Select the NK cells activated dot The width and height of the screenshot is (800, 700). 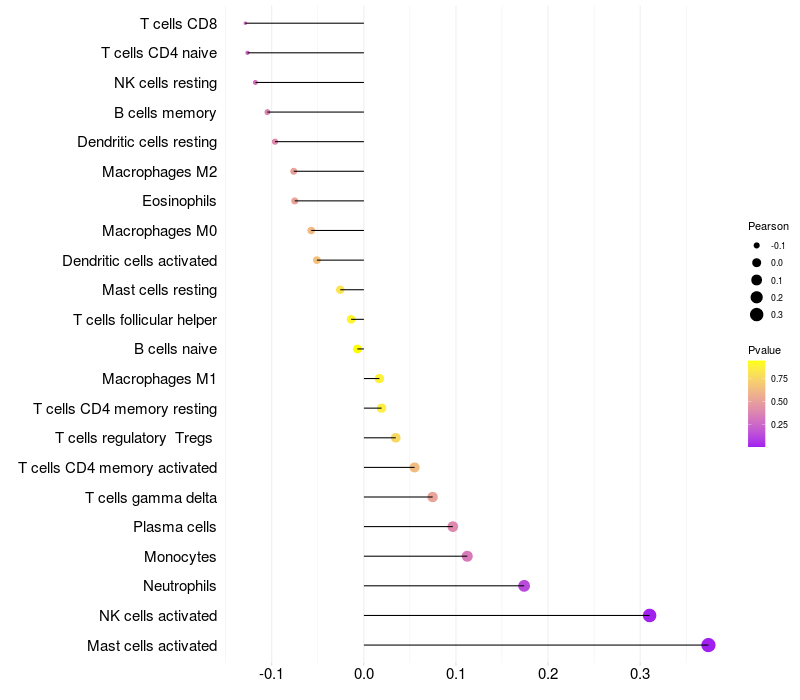click(649, 615)
